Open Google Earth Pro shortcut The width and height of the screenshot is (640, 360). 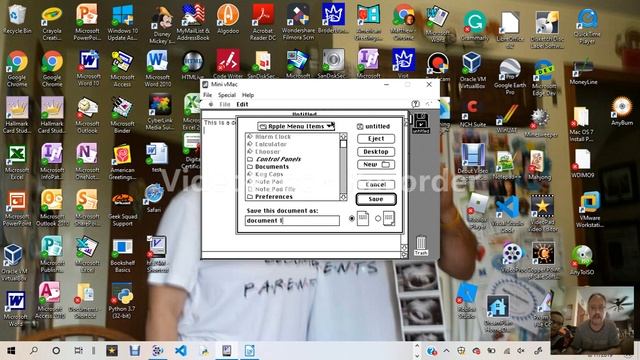point(510,76)
